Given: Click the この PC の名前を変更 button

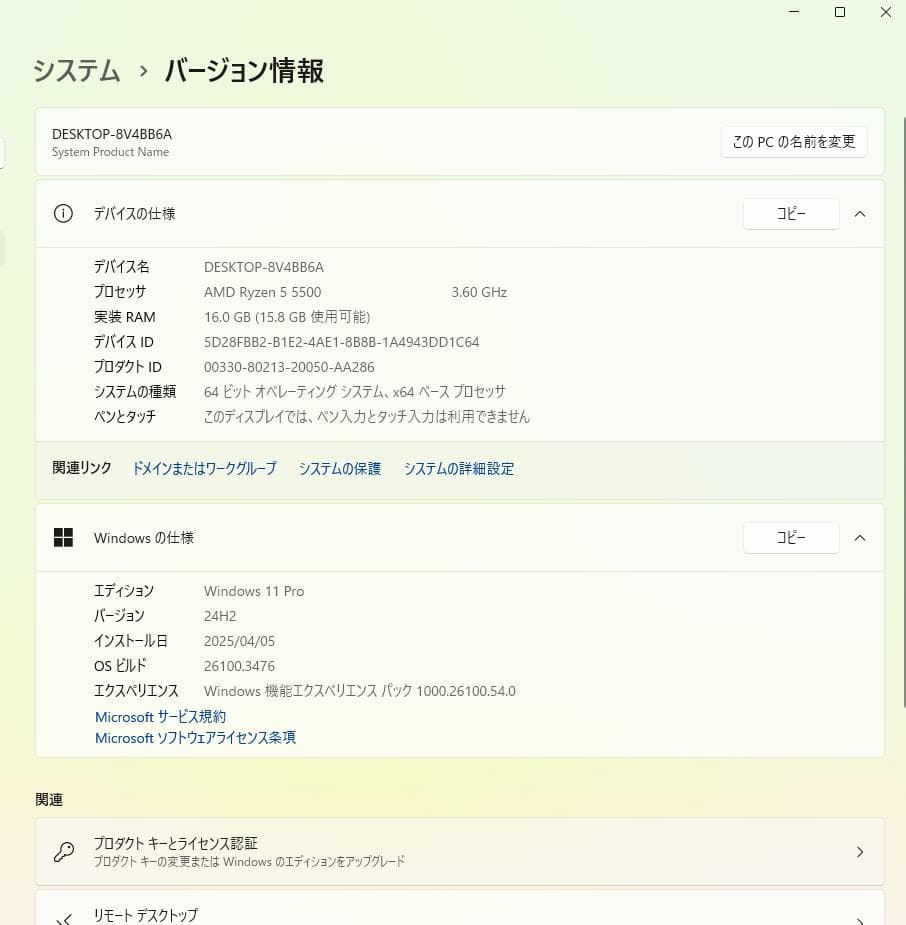Looking at the screenshot, I should click(x=794, y=141).
